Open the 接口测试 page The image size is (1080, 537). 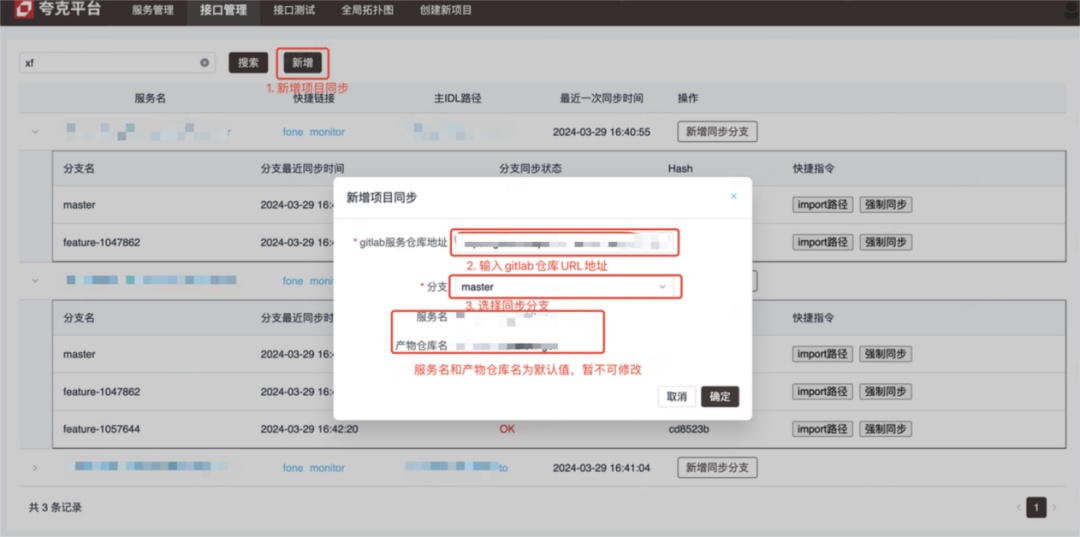294,10
